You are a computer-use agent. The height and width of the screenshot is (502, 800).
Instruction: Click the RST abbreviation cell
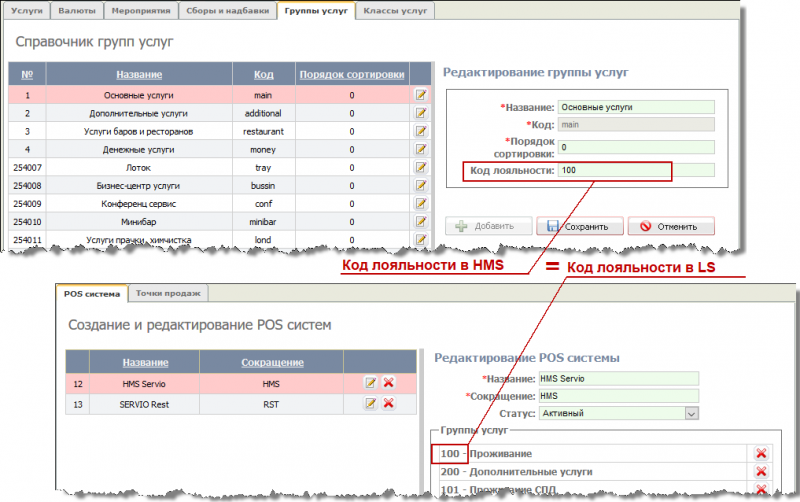pyautogui.click(x=271, y=404)
